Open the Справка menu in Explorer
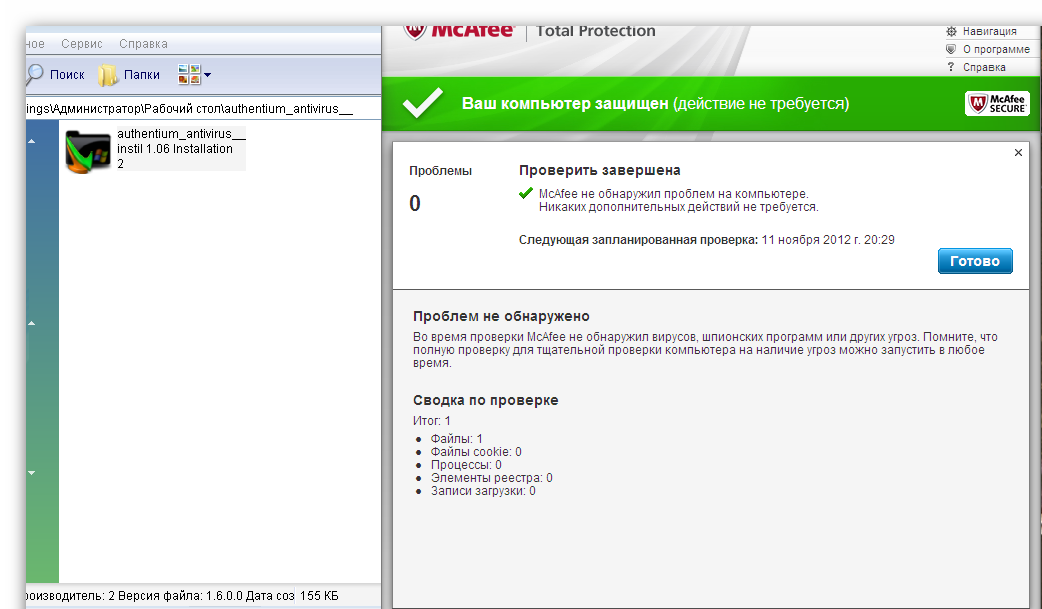Image resolution: width=1042 pixels, height=609 pixels. (143, 44)
